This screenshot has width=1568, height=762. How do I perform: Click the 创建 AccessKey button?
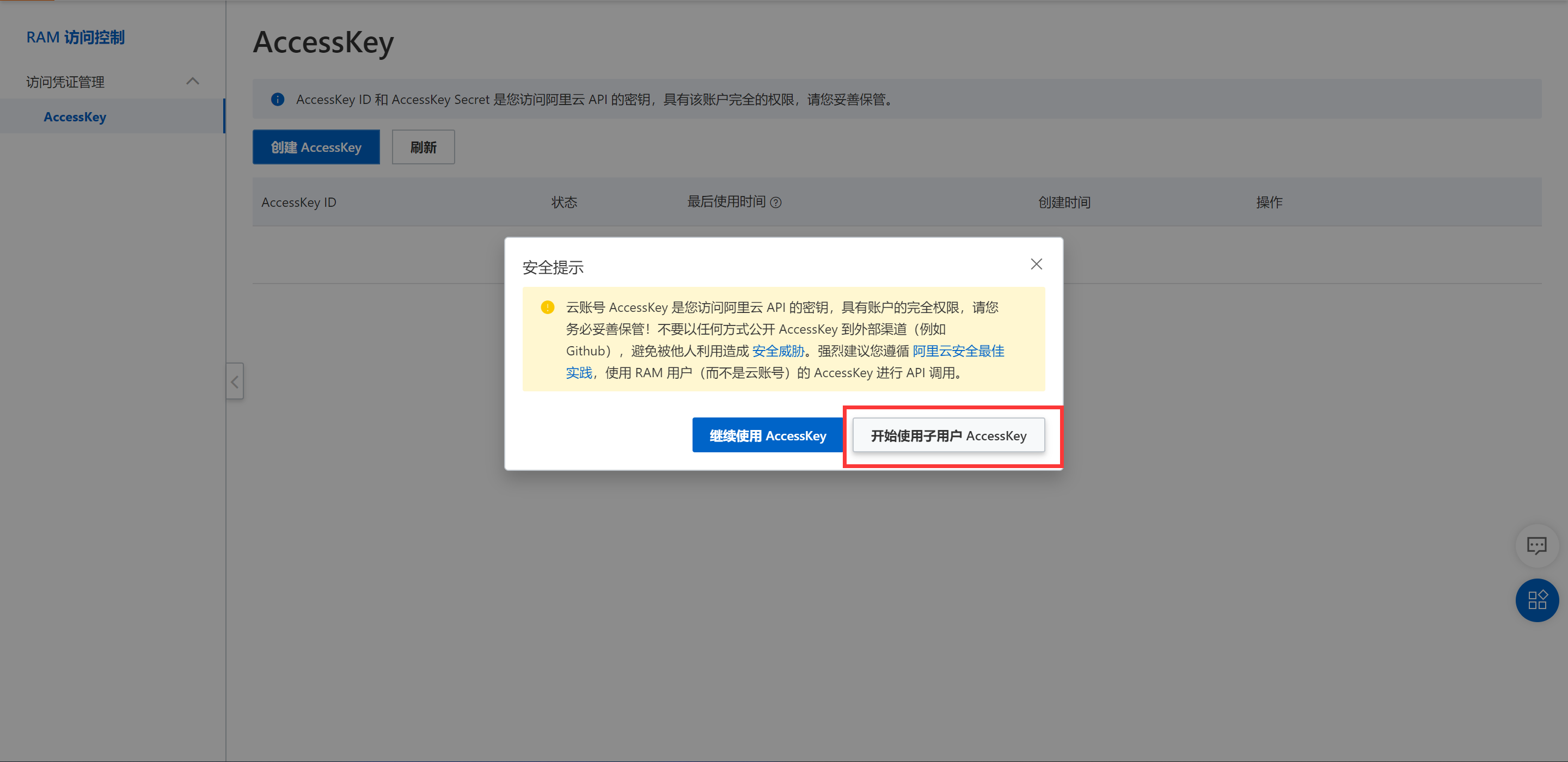click(316, 148)
